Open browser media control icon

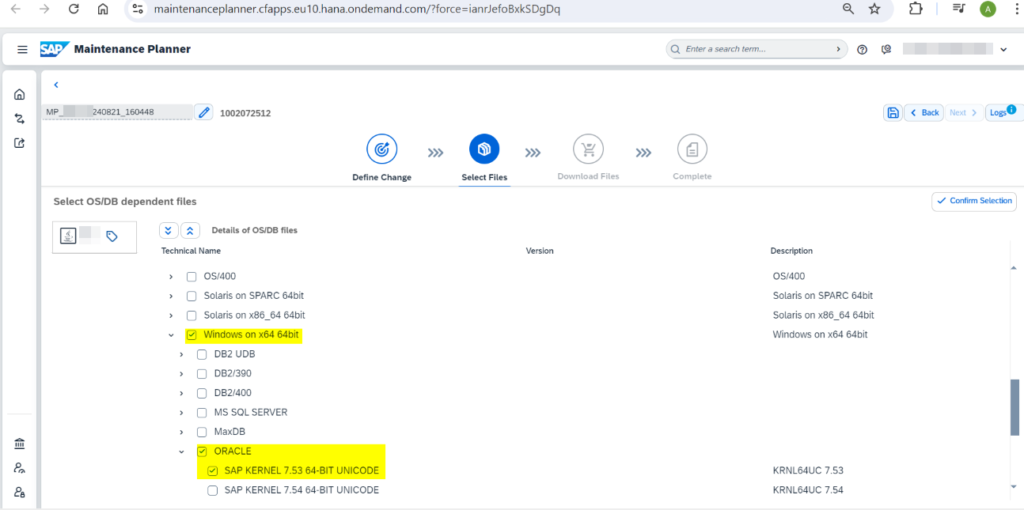click(x=959, y=9)
